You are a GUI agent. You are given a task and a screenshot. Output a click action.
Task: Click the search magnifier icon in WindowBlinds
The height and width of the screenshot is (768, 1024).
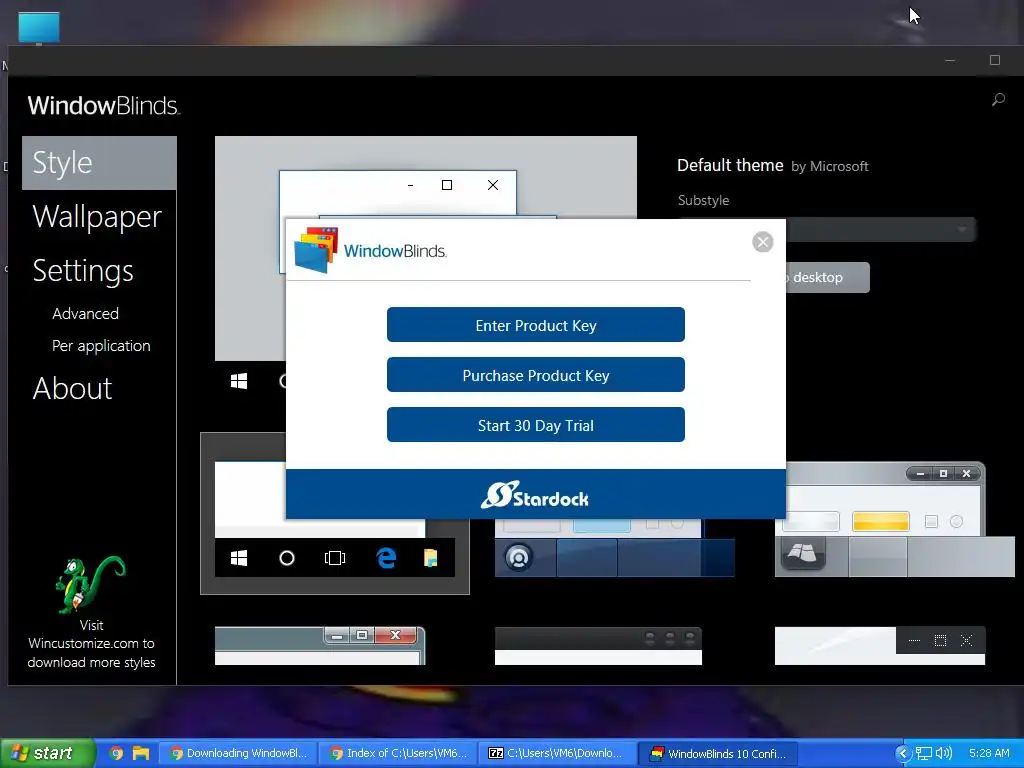[999, 99]
